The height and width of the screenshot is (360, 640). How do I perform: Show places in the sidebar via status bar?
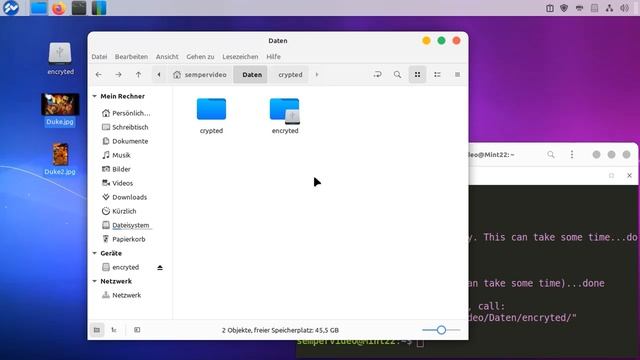(97, 330)
